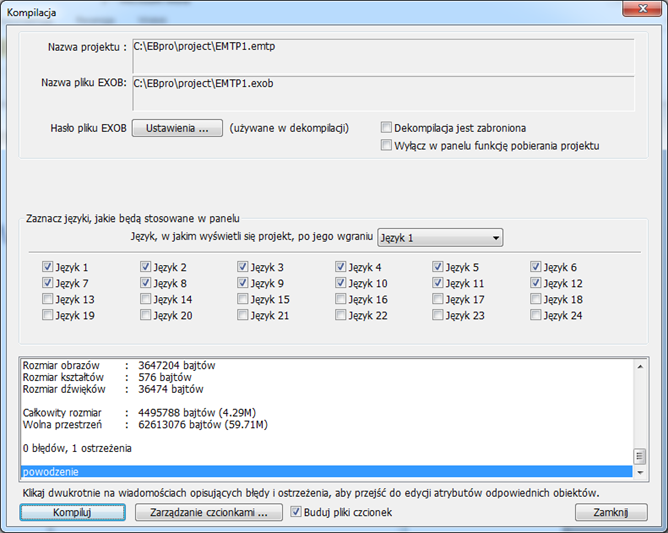Tick Wyłącz w panelu funkcję pobierania projektu
668x533 pixels.
(x=386, y=145)
